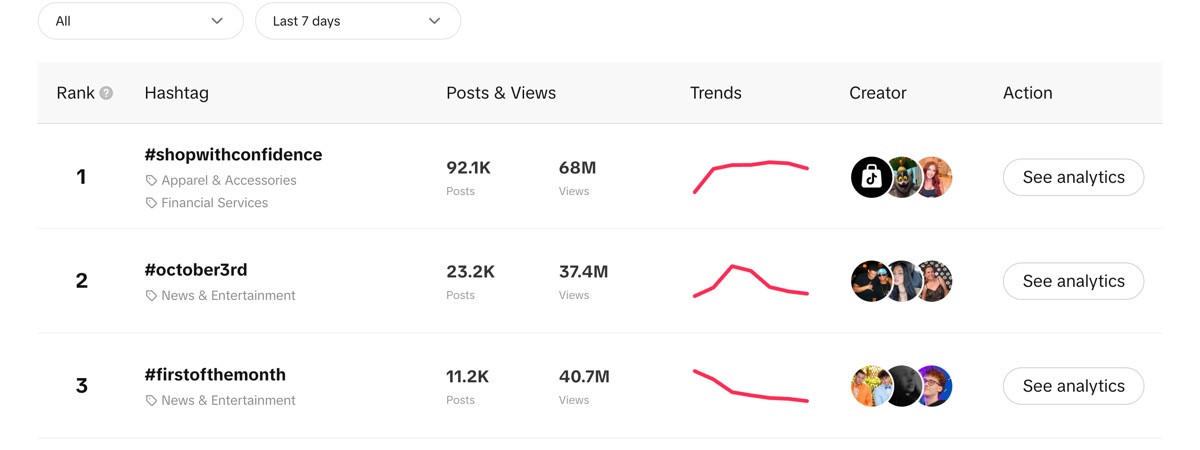Click the 92.1K posts value
The image size is (1200, 450).
[468, 167]
